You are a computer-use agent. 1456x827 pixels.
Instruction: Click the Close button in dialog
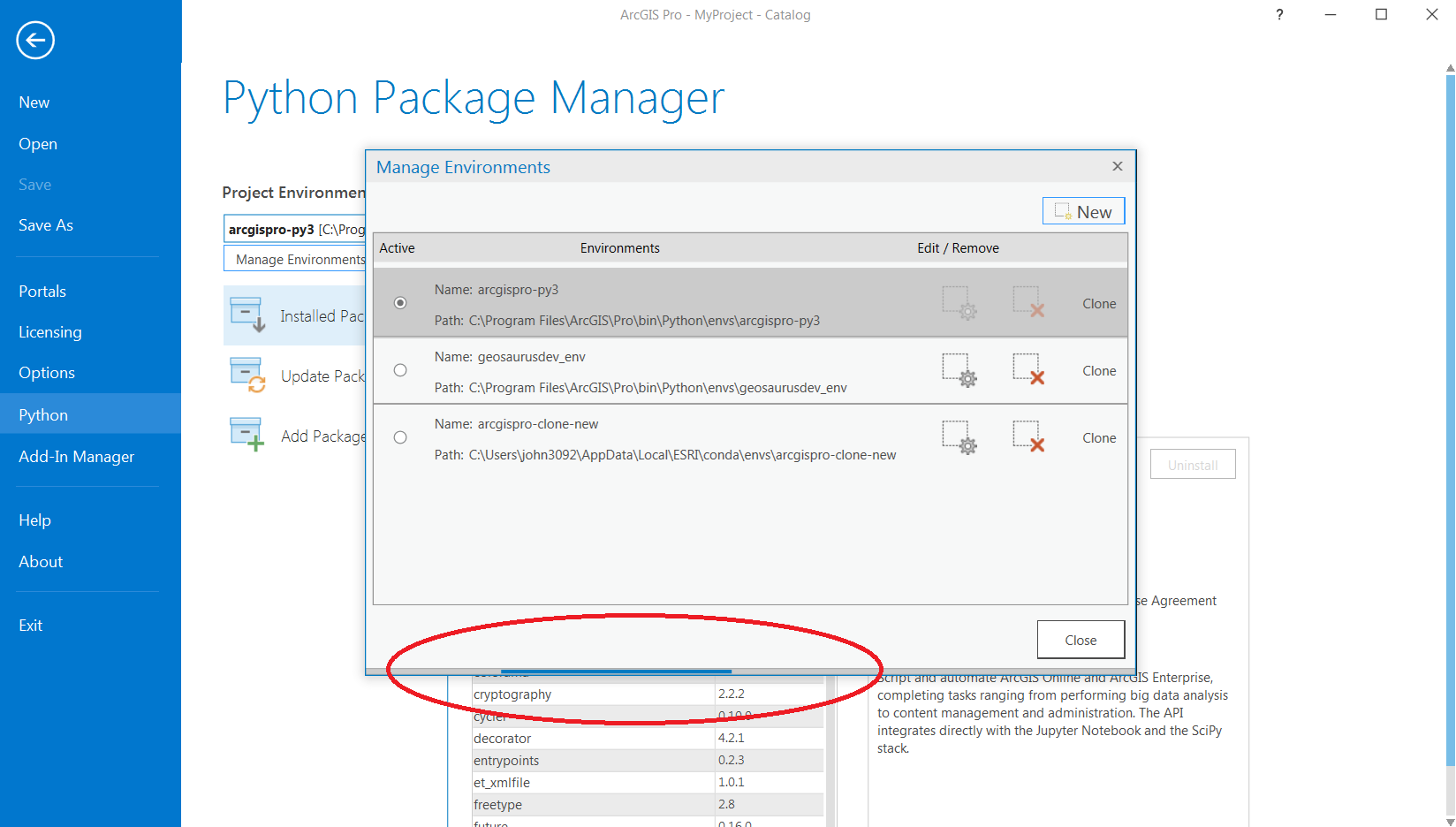1081,640
